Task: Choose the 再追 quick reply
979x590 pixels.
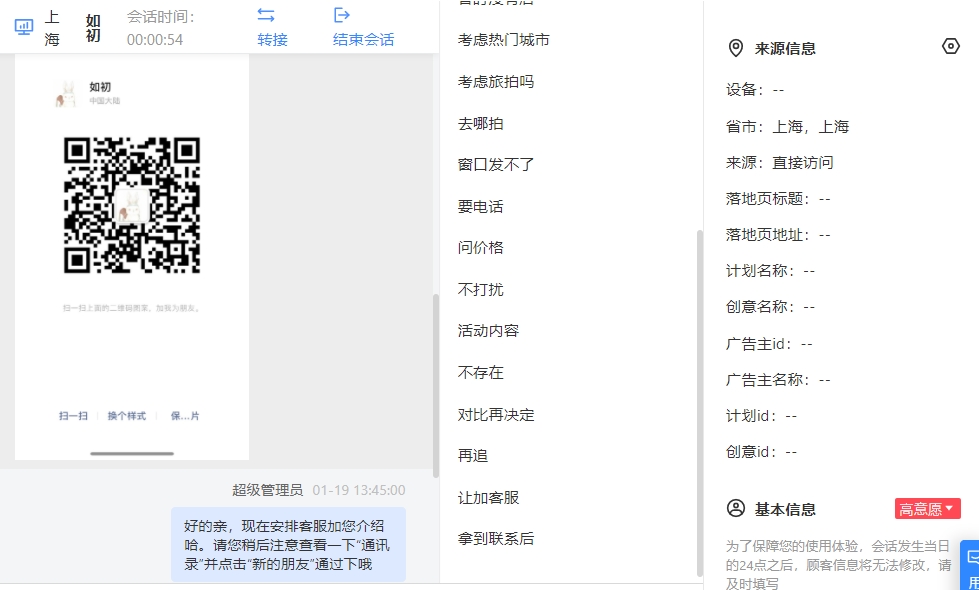Action: (473, 456)
